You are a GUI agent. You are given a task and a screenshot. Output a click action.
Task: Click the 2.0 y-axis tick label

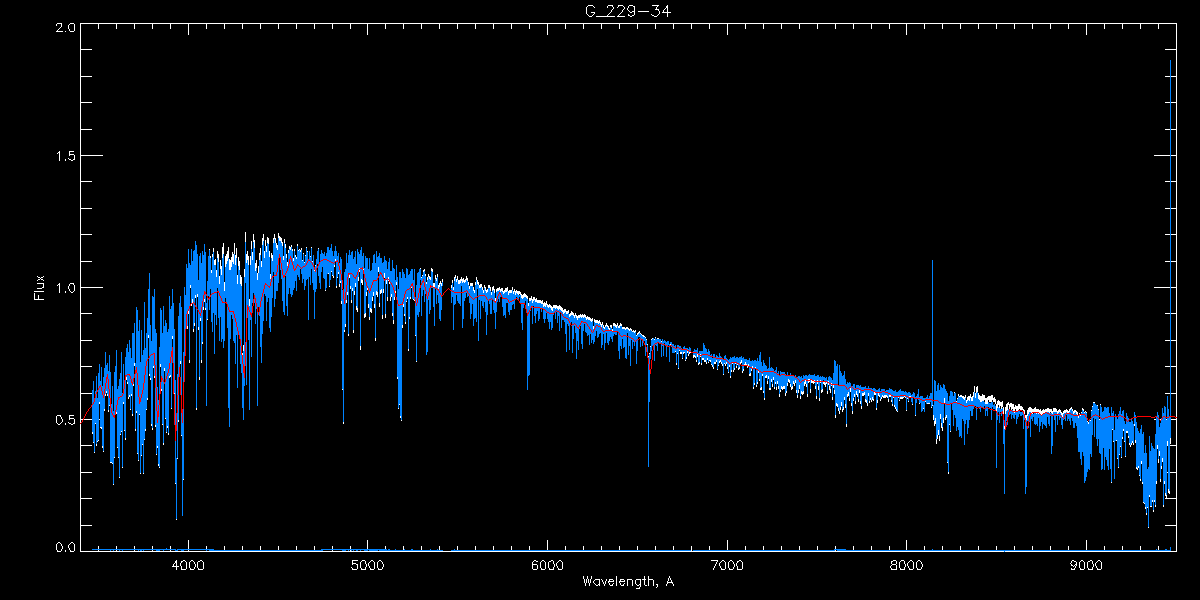pos(64,28)
